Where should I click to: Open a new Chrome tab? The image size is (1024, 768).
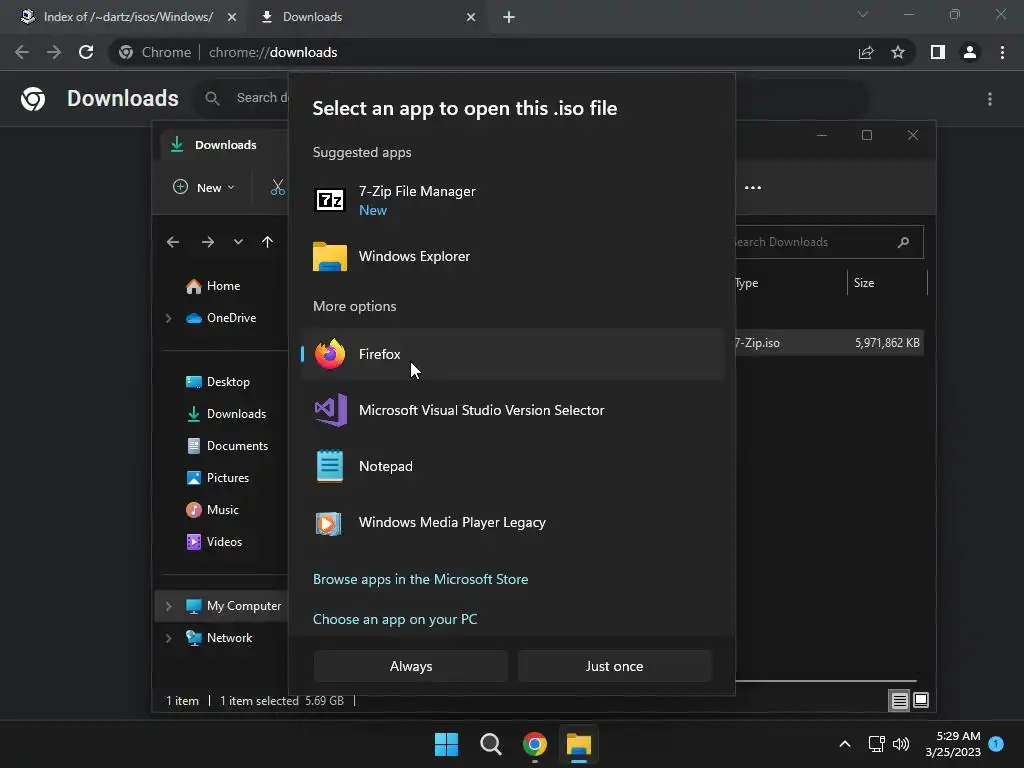pyautogui.click(x=509, y=17)
